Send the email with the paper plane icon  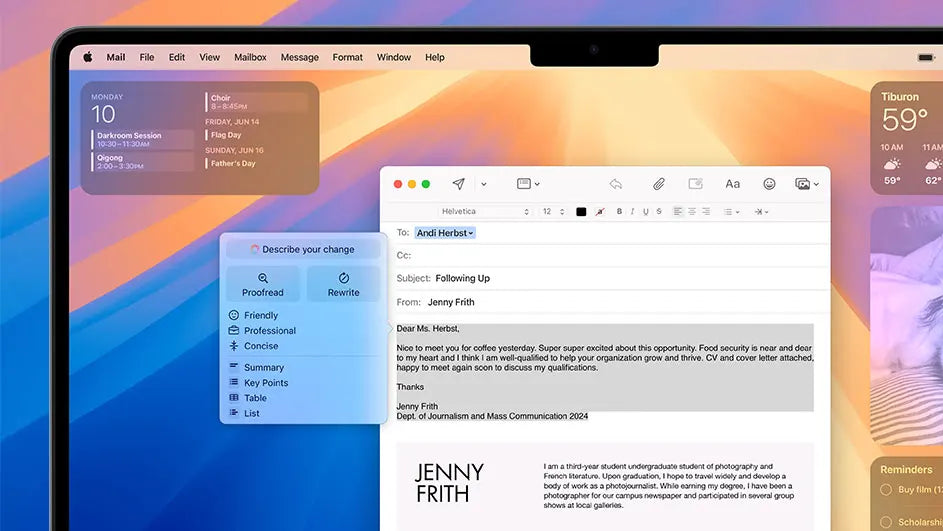coord(458,184)
